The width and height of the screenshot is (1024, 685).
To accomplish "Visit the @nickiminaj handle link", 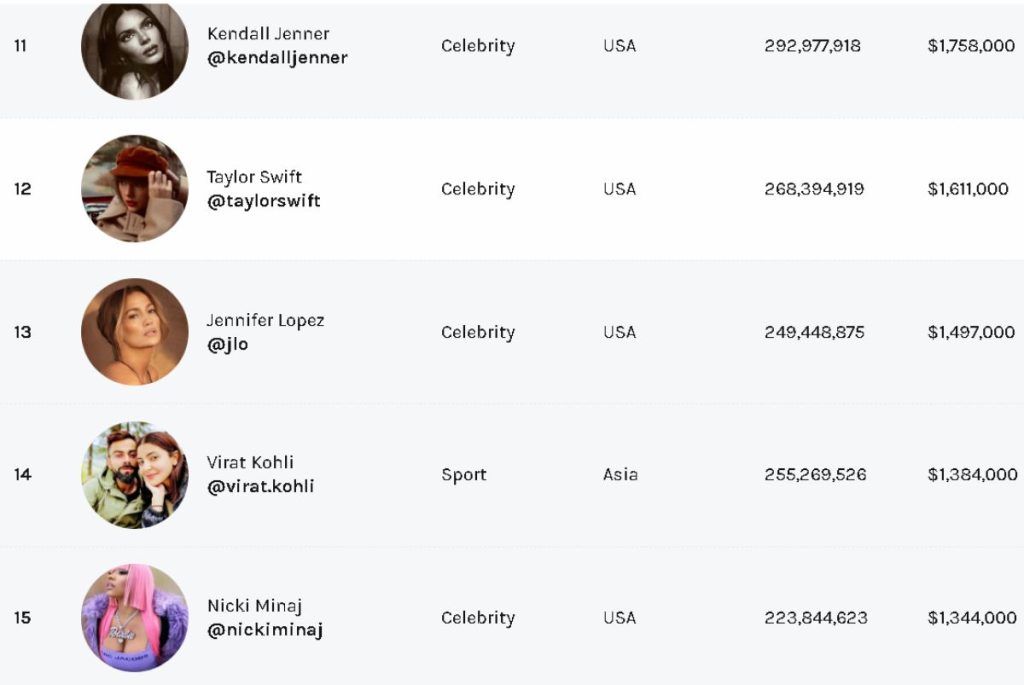I will tap(264, 630).
